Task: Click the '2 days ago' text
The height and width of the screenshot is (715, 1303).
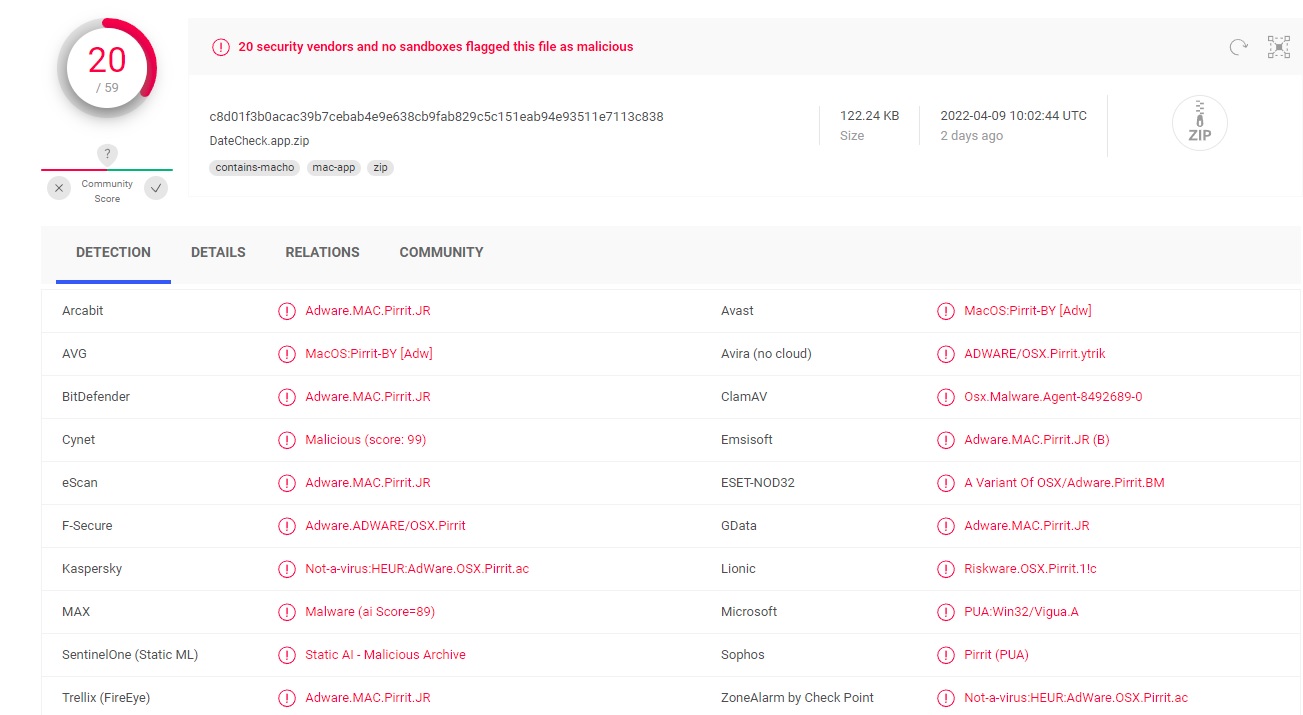Action: (971, 136)
